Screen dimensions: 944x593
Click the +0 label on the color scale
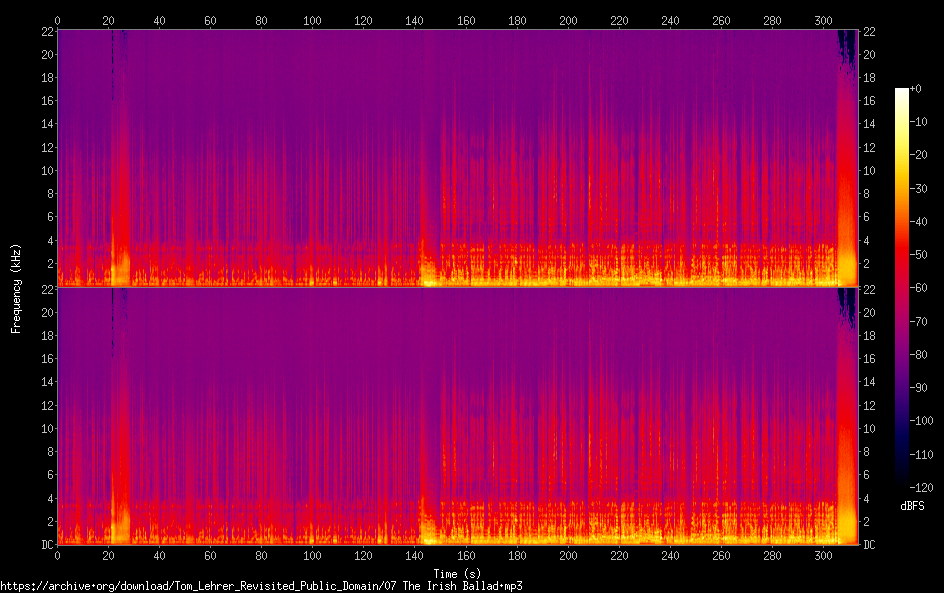point(916,88)
